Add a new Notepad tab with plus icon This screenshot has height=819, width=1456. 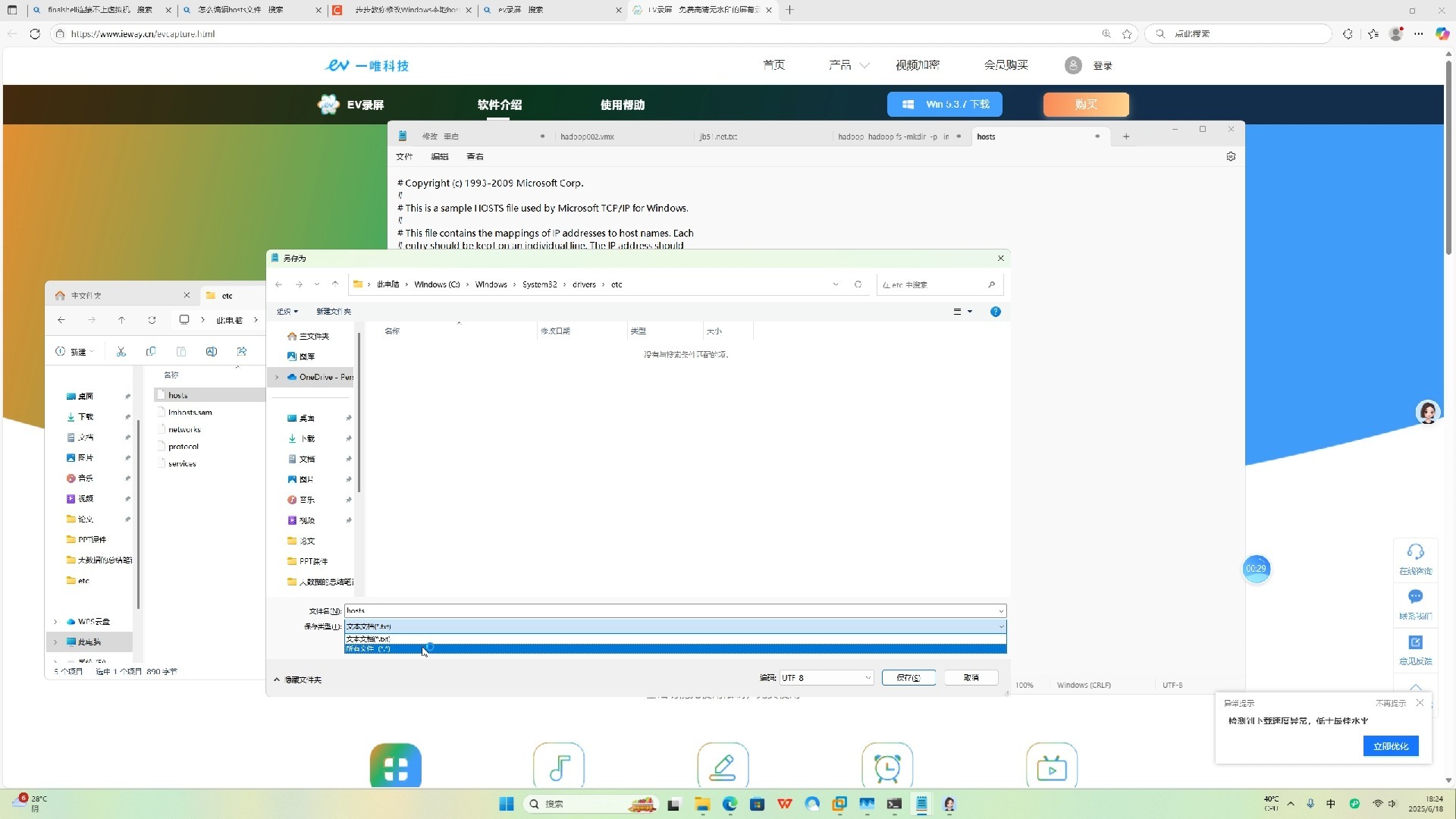1126,136
